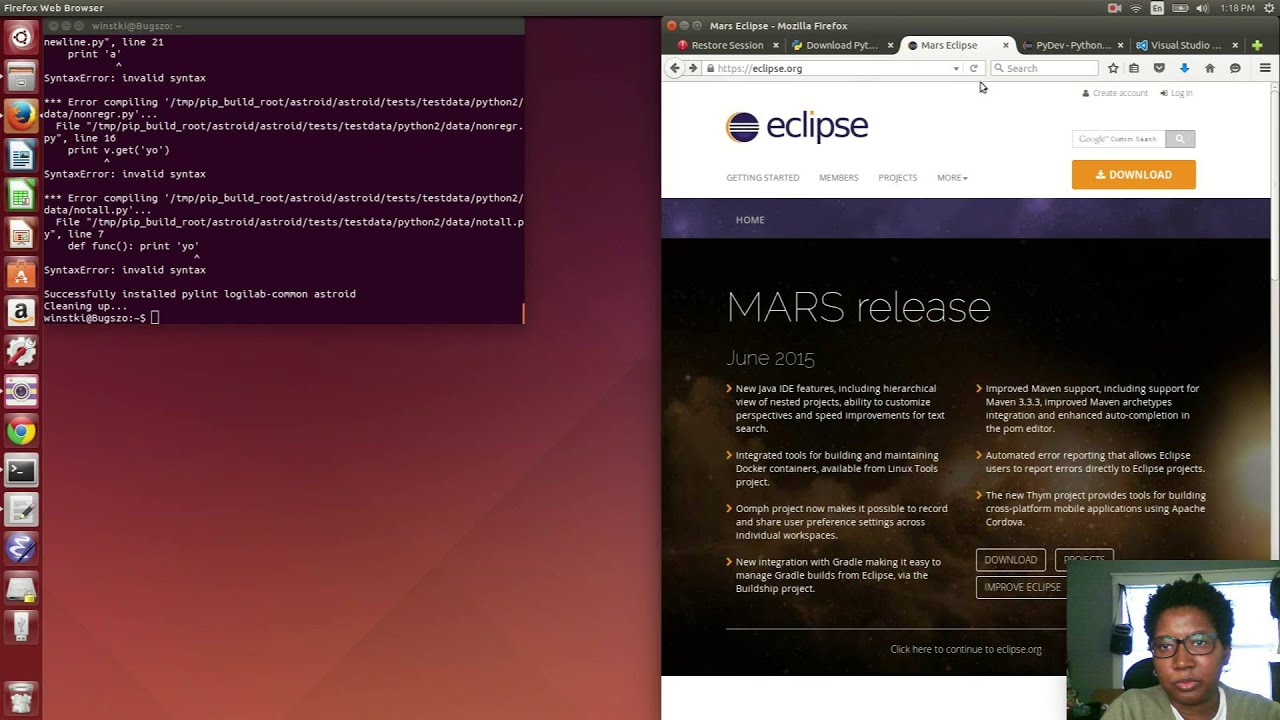Screen dimensions: 1280x720
Task: Click the IMPROVE ECLIPSE button
Action: pyautogui.click(x=1022, y=587)
